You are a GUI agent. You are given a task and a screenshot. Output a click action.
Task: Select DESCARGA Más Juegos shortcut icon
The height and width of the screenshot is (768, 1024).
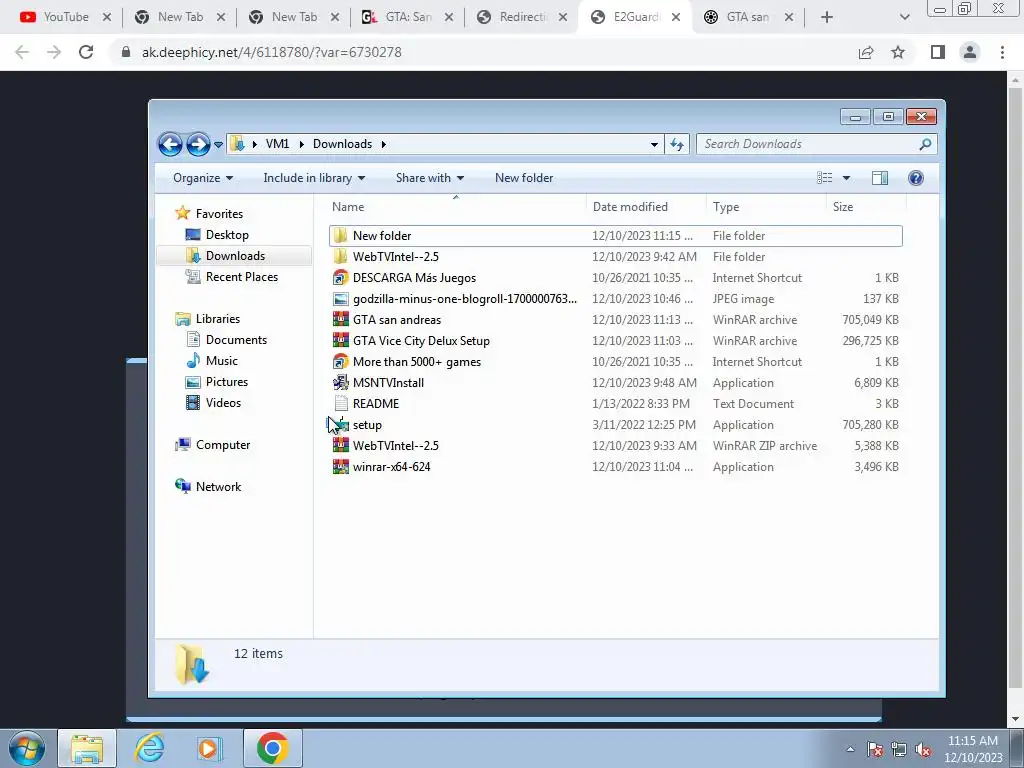(340, 278)
